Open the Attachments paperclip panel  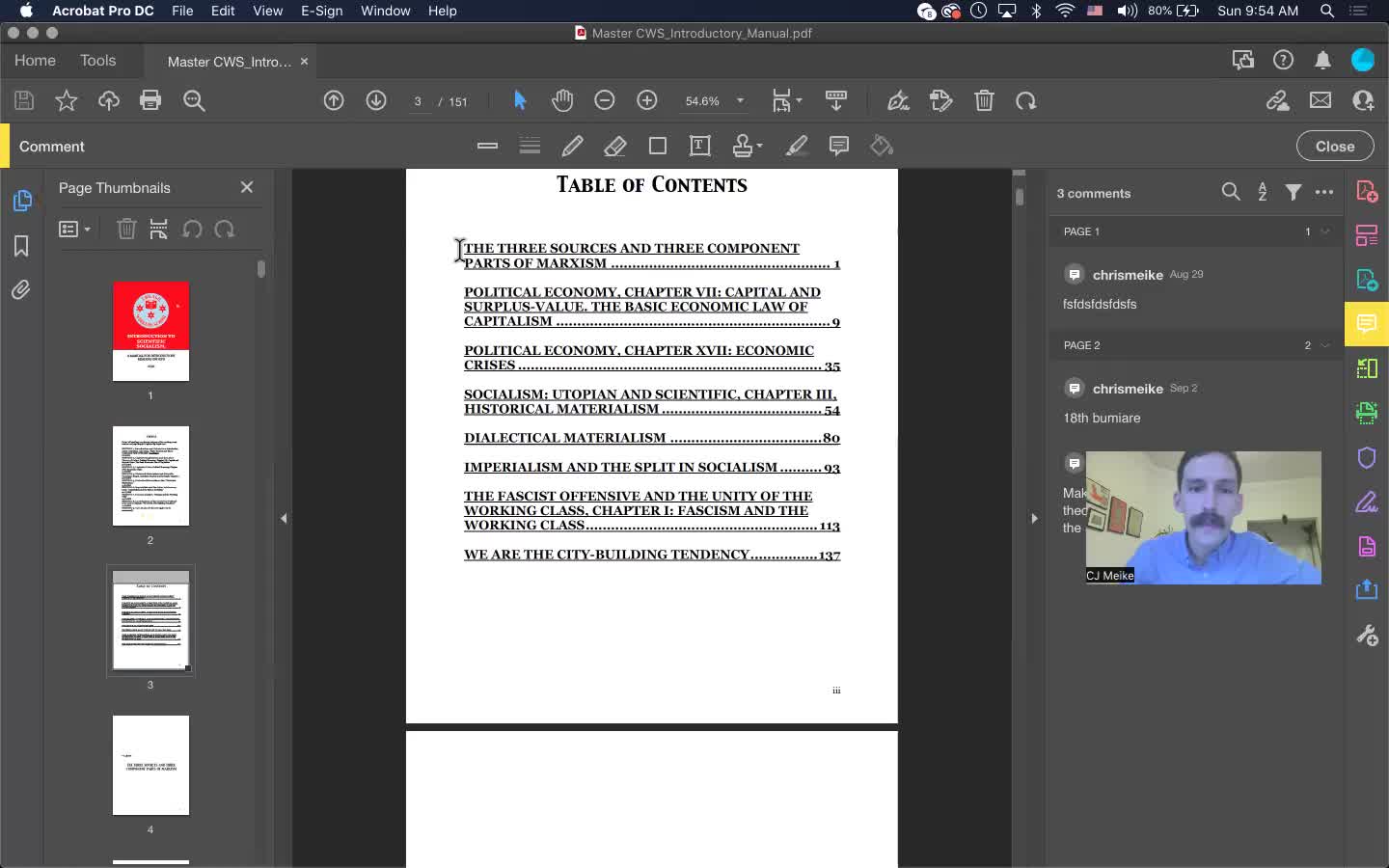(21, 289)
